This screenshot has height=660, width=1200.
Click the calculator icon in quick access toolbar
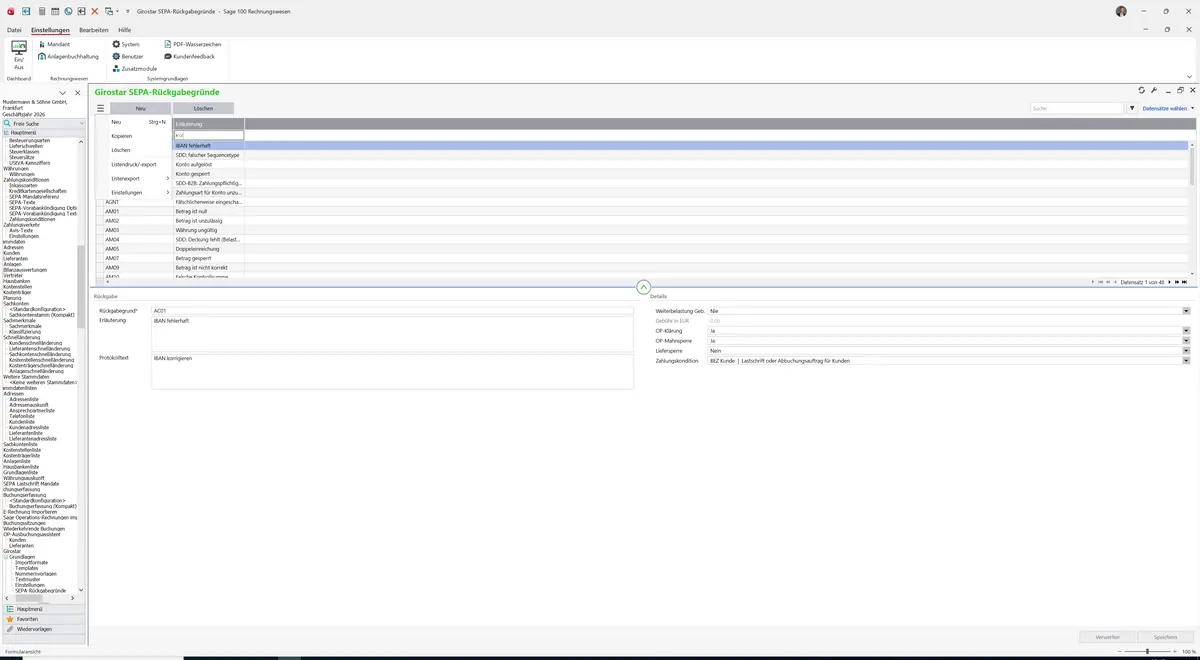click(x=40, y=10)
